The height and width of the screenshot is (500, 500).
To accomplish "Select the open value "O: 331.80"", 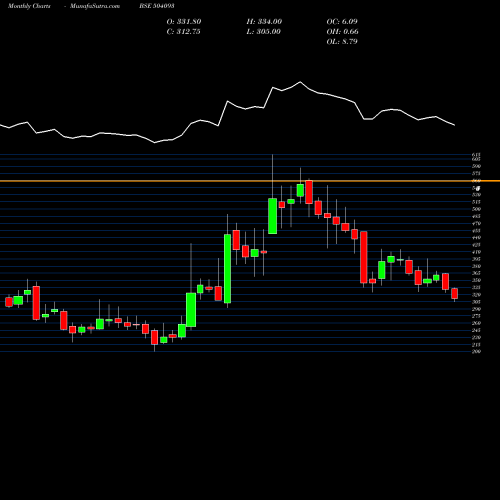I will [184, 22].
